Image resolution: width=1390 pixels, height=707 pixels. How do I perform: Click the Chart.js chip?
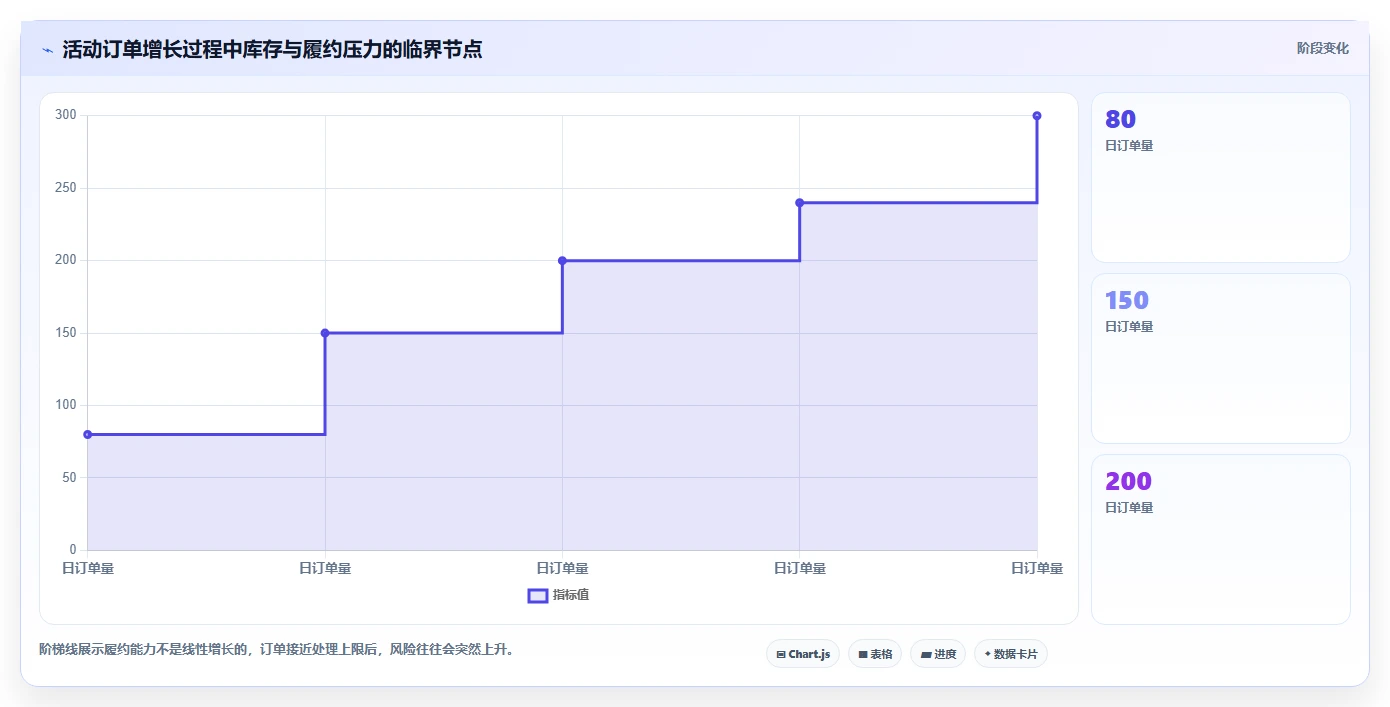(x=803, y=654)
